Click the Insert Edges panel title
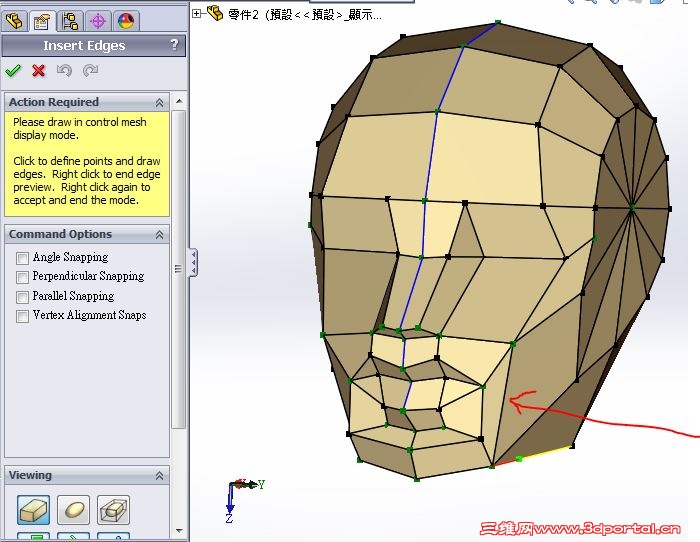The image size is (700, 542). tap(84, 46)
